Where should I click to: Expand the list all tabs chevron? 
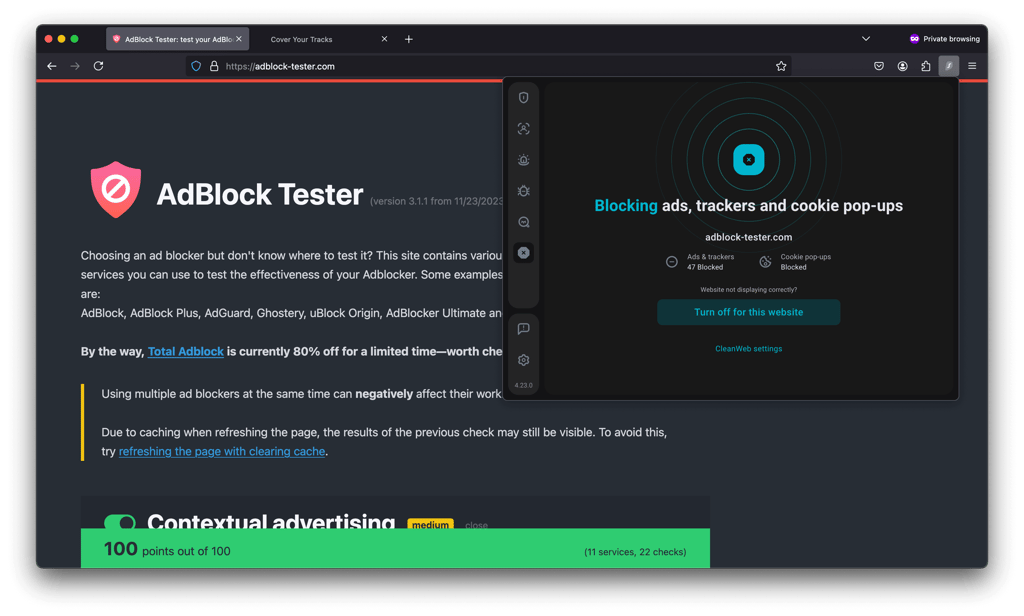(x=866, y=39)
